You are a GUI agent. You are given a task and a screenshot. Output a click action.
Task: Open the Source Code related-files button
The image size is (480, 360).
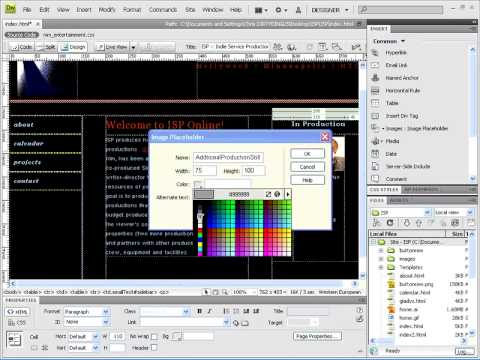point(22,34)
